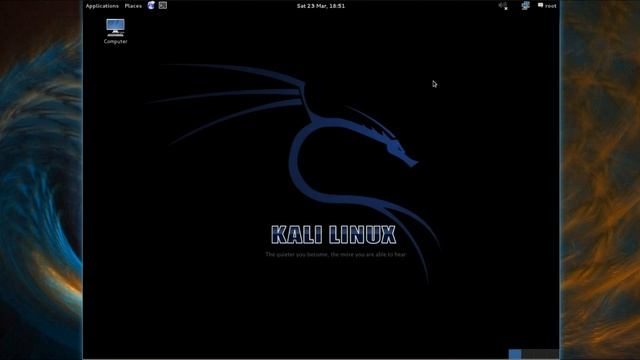Open the network connection icon
640x360 pixels.
[525, 5]
